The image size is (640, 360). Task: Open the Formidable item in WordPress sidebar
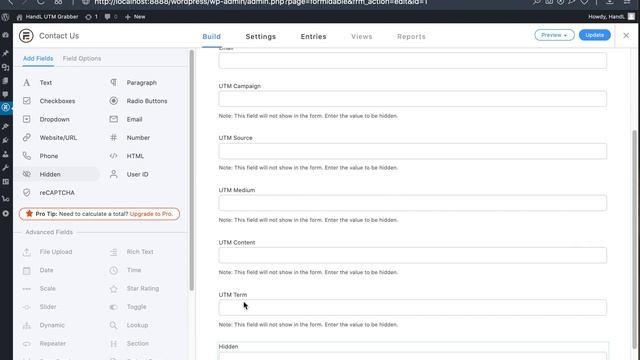[x=5, y=108]
